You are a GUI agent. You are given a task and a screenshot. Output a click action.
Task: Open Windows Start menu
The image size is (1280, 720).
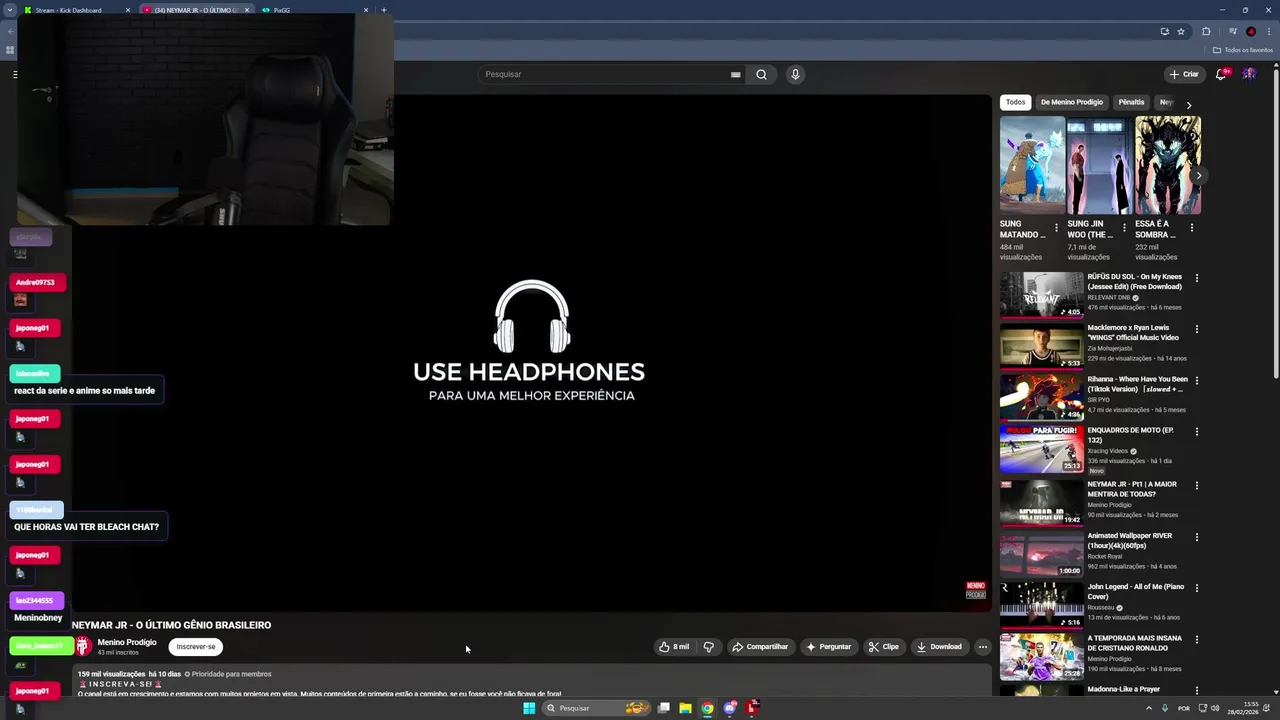click(x=529, y=708)
